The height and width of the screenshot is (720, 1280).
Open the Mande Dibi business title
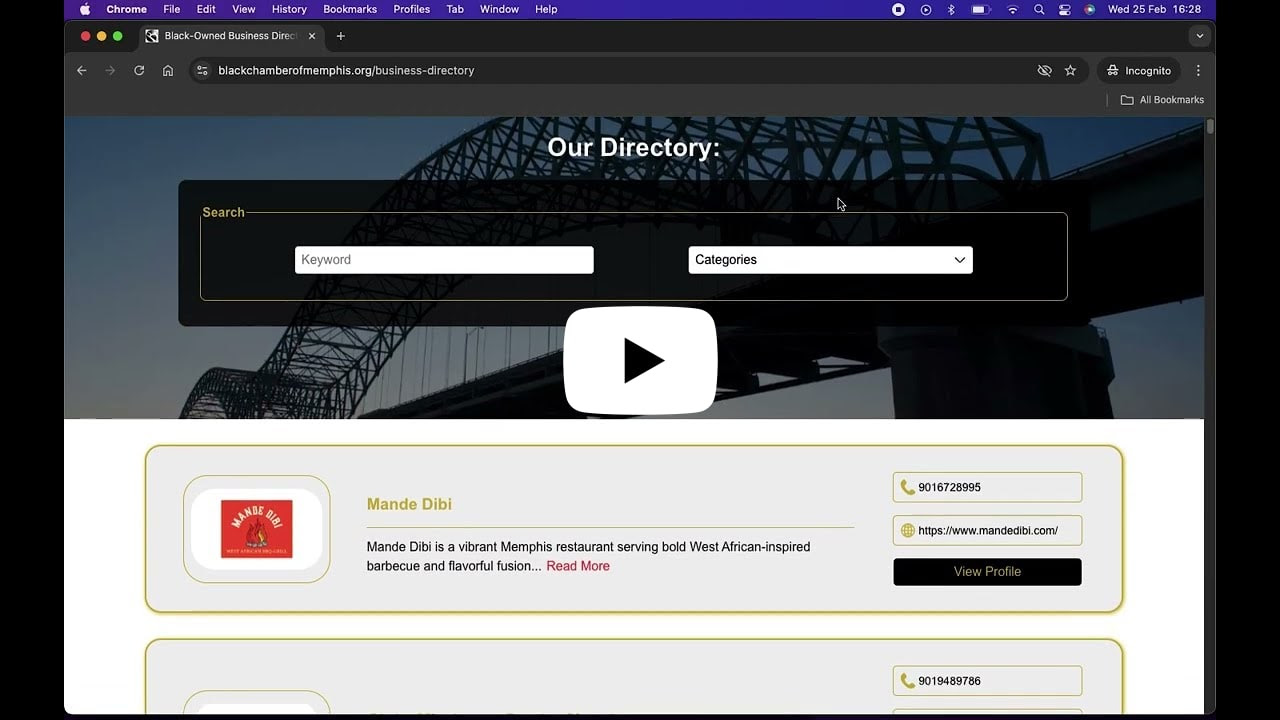(x=409, y=504)
